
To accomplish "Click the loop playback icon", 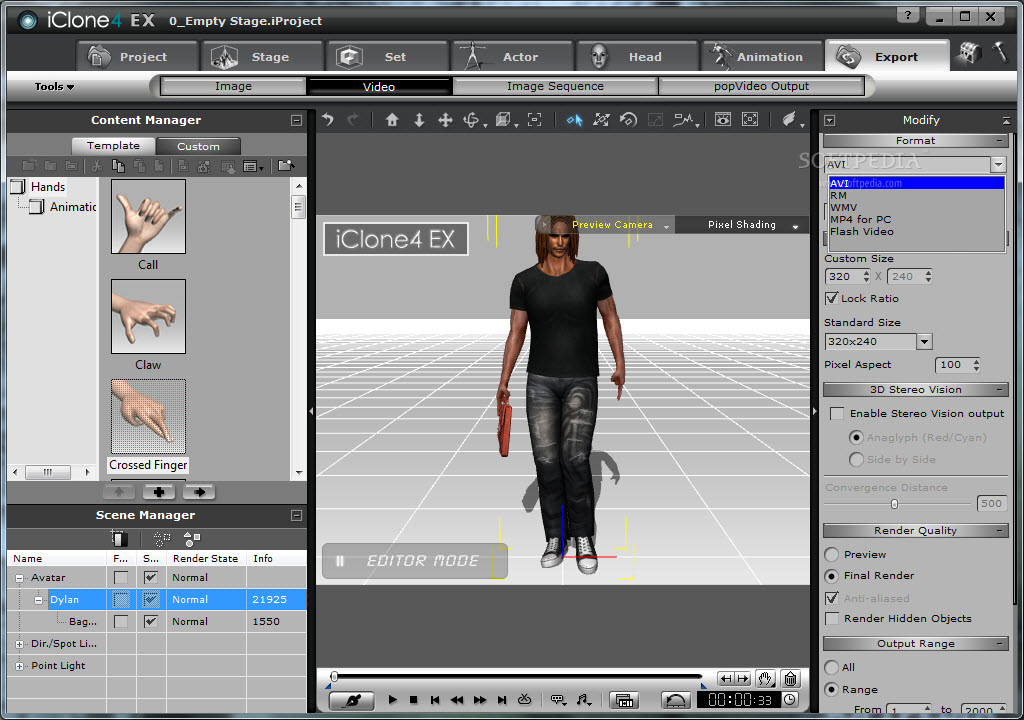I will click(x=524, y=700).
